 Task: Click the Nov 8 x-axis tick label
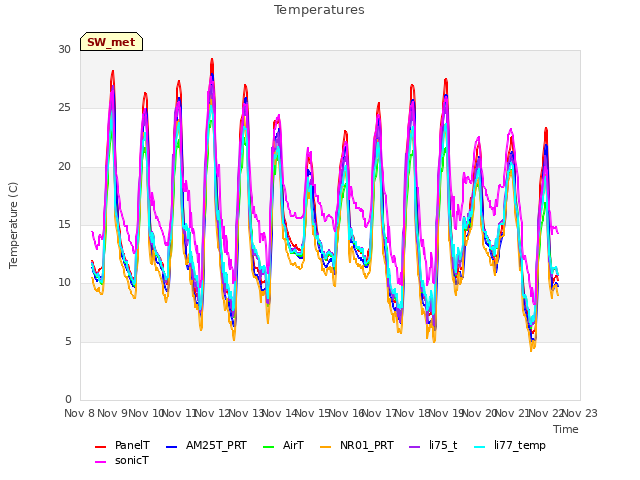[80, 413]
